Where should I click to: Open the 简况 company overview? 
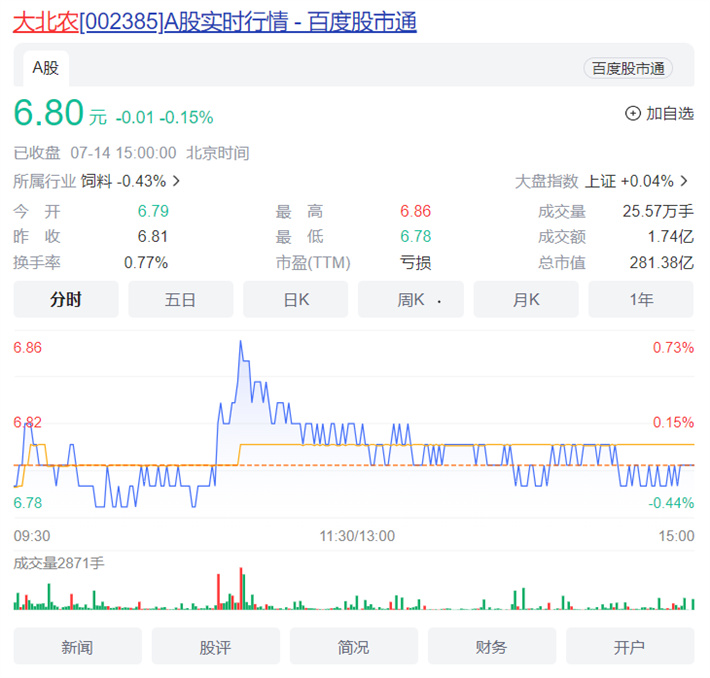pos(353,647)
